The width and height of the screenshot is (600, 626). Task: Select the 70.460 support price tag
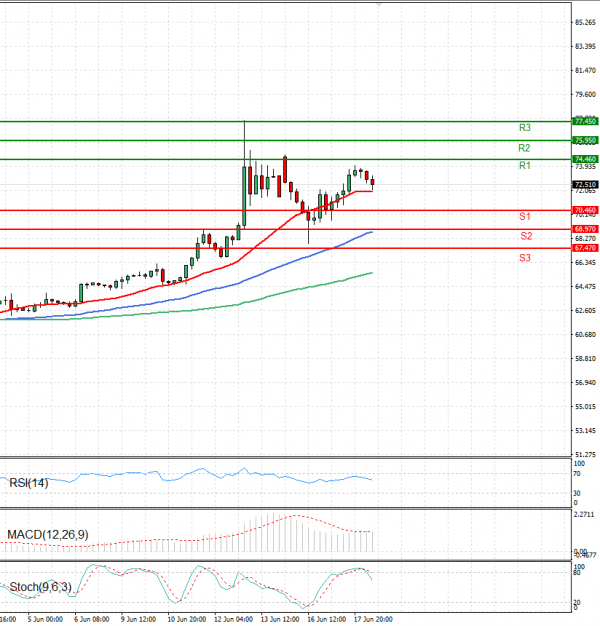[x=585, y=210]
